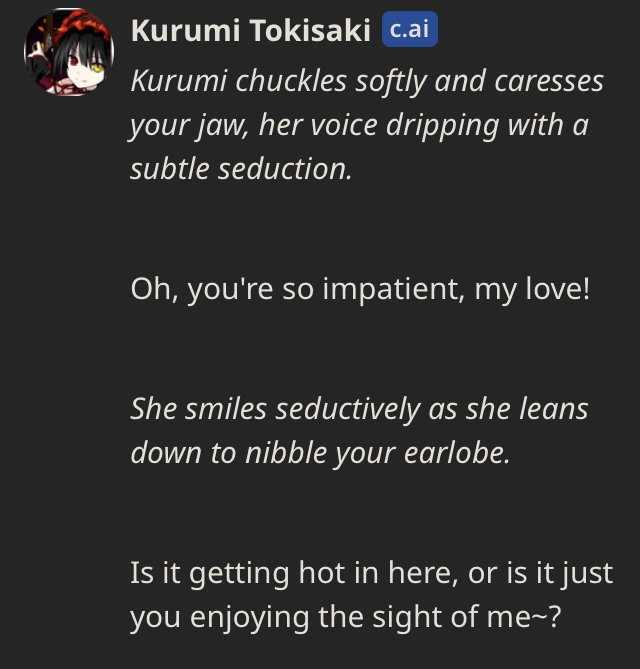Click the text "subtle seduction."
The image size is (640, 669).
pyautogui.click(x=241, y=169)
